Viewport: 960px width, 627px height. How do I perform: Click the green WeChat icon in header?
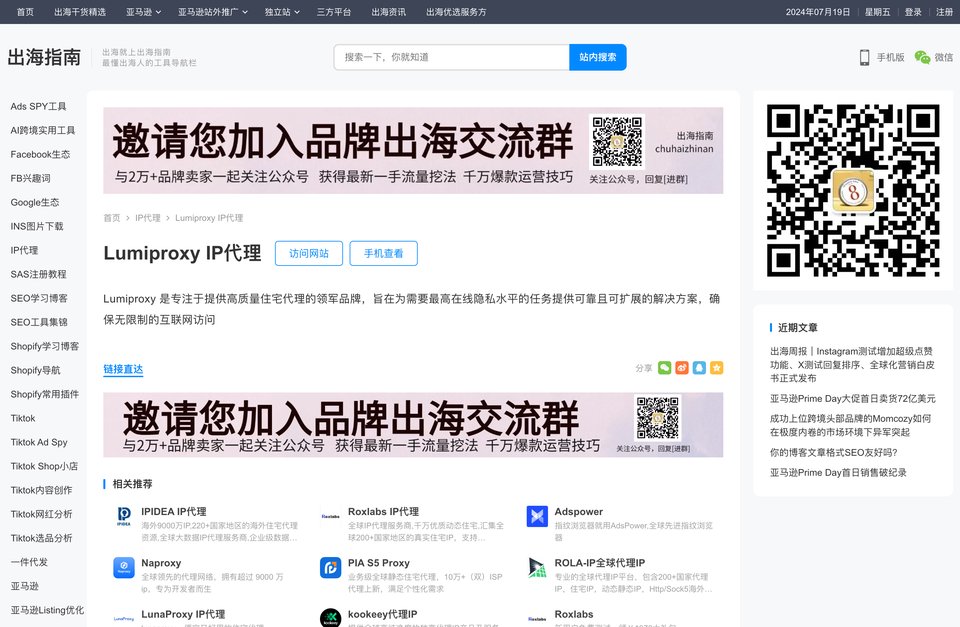tap(922, 57)
